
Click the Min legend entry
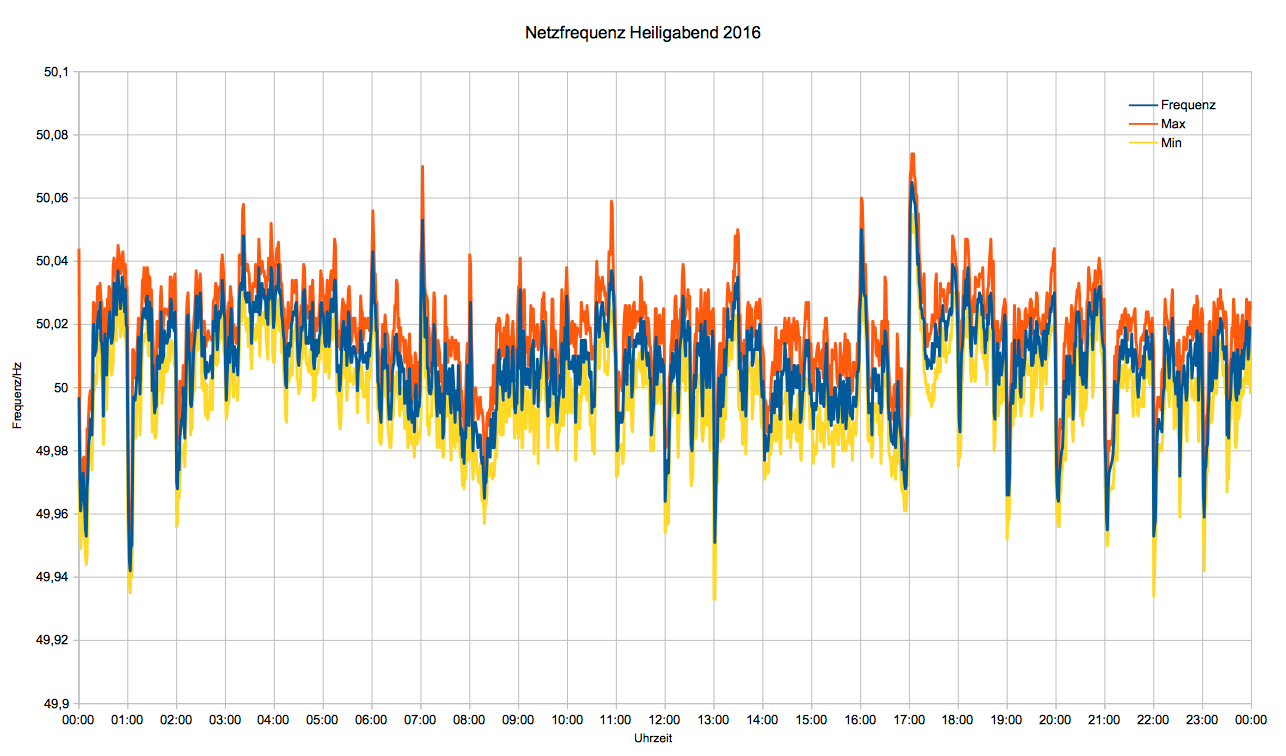[1156, 143]
